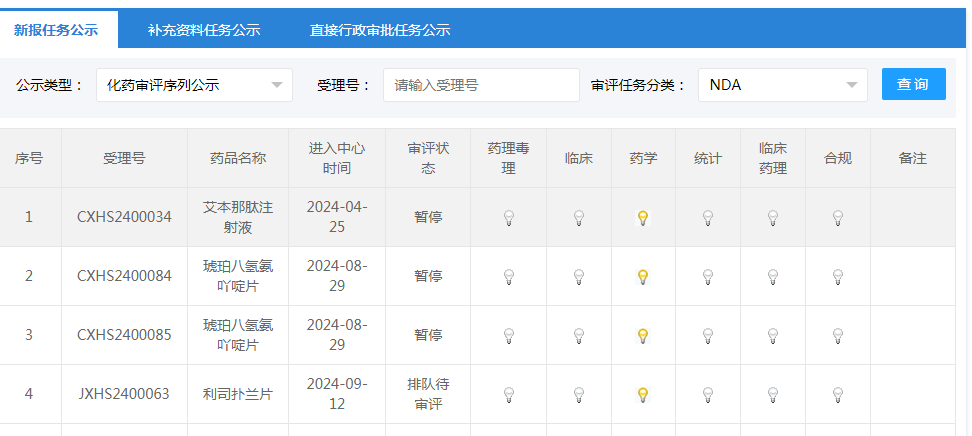Click the 受理号 CXHS2400085 cell

pyautogui.click(x=125, y=336)
